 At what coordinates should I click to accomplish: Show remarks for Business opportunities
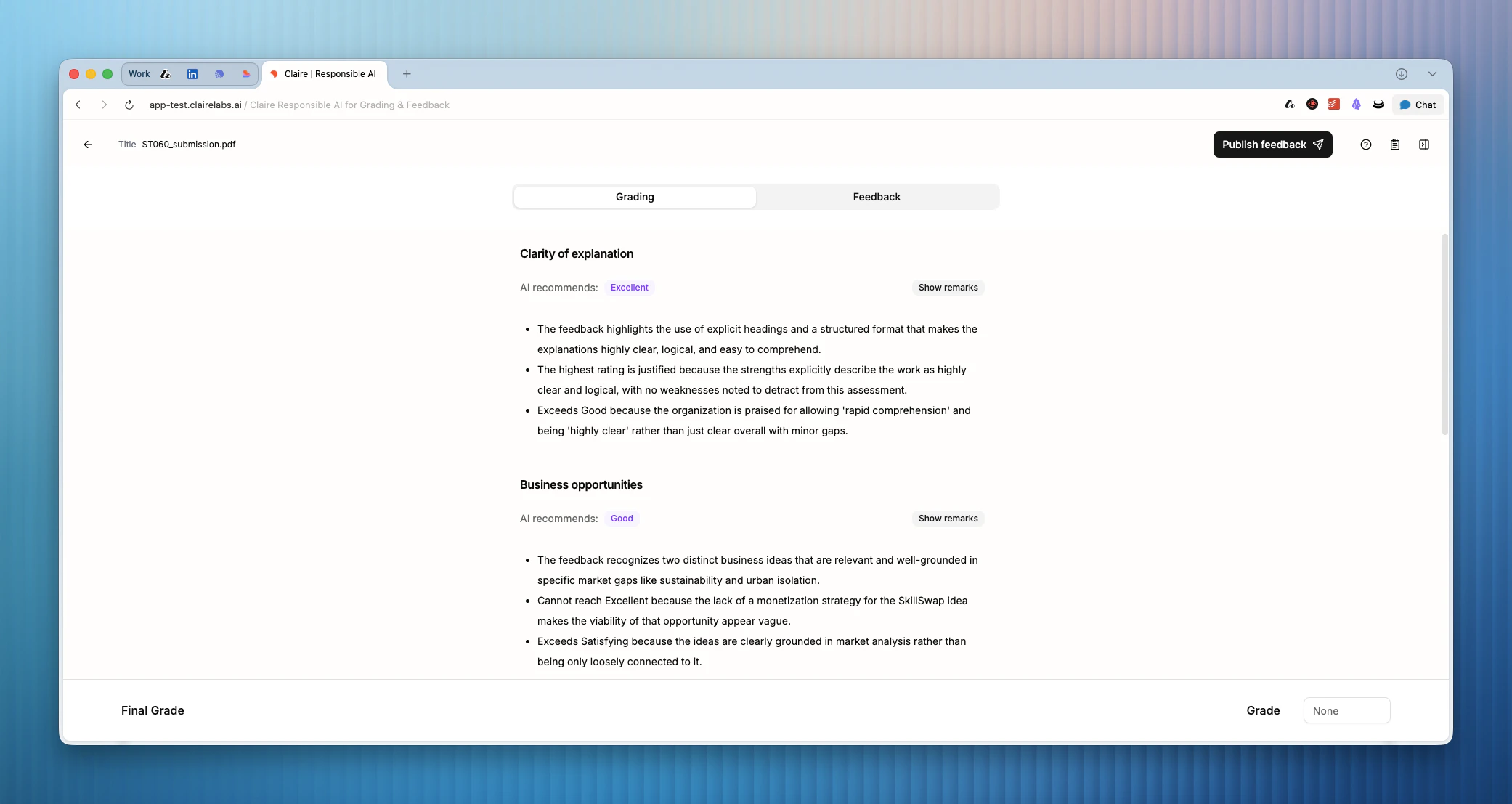click(x=948, y=519)
